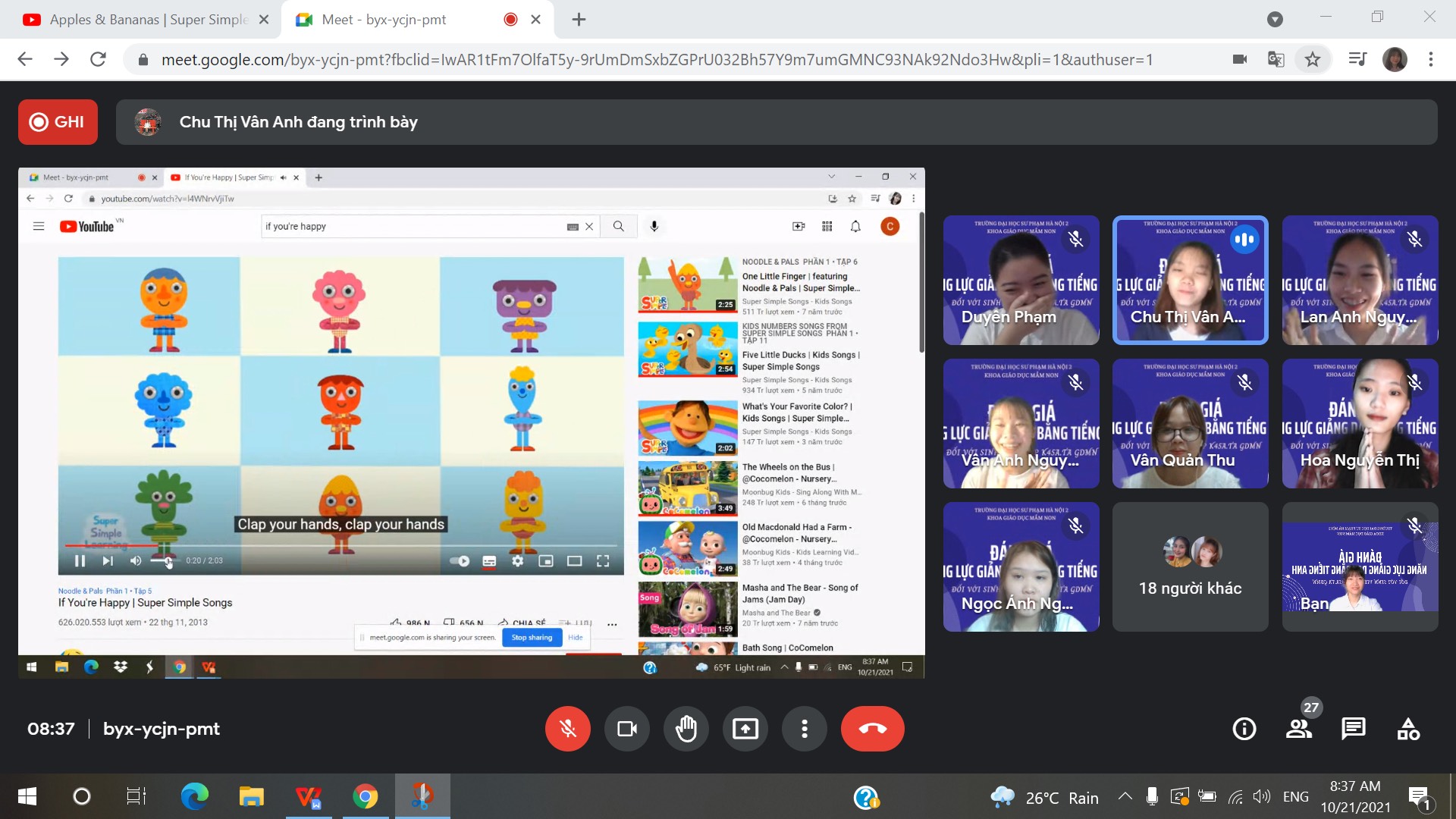Screen dimensions: 1456x819
Task: Hide the screen sharing notice
Action: coord(576,638)
